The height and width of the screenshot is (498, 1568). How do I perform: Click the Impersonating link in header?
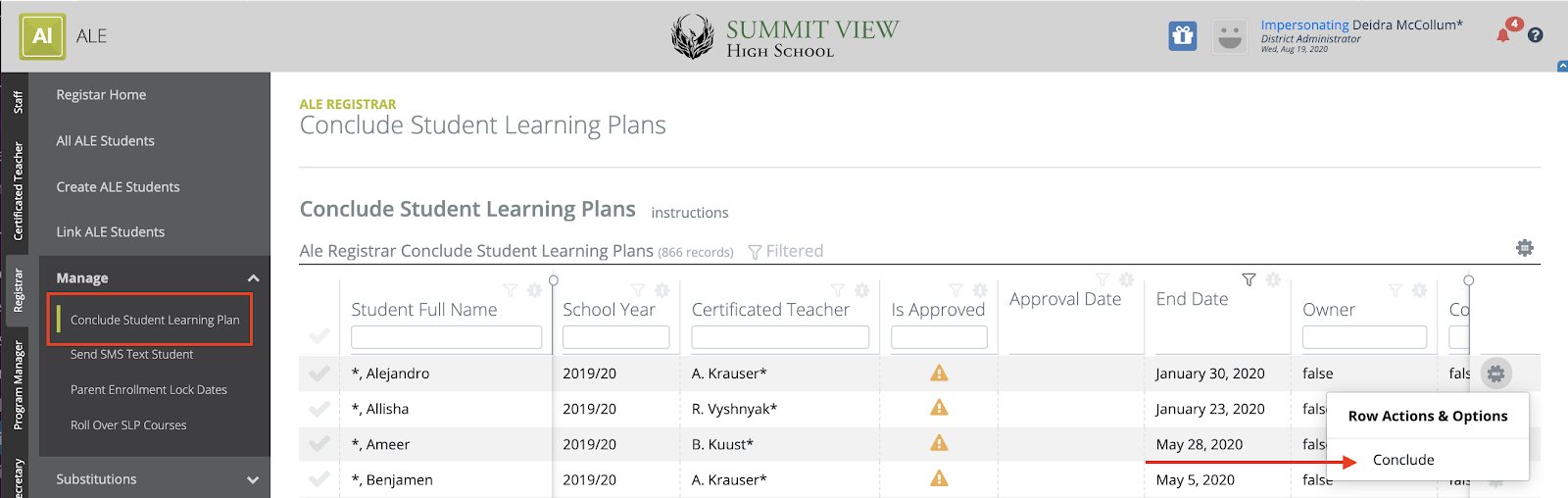coord(1304,25)
